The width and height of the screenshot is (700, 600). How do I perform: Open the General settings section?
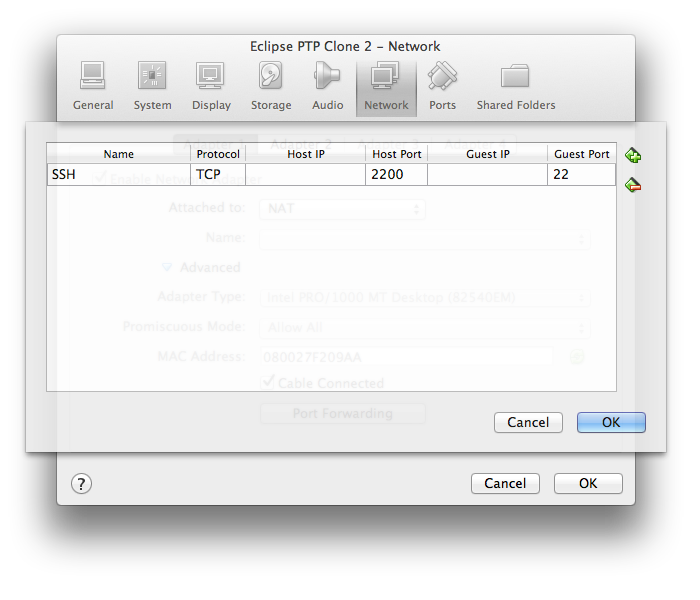(93, 86)
